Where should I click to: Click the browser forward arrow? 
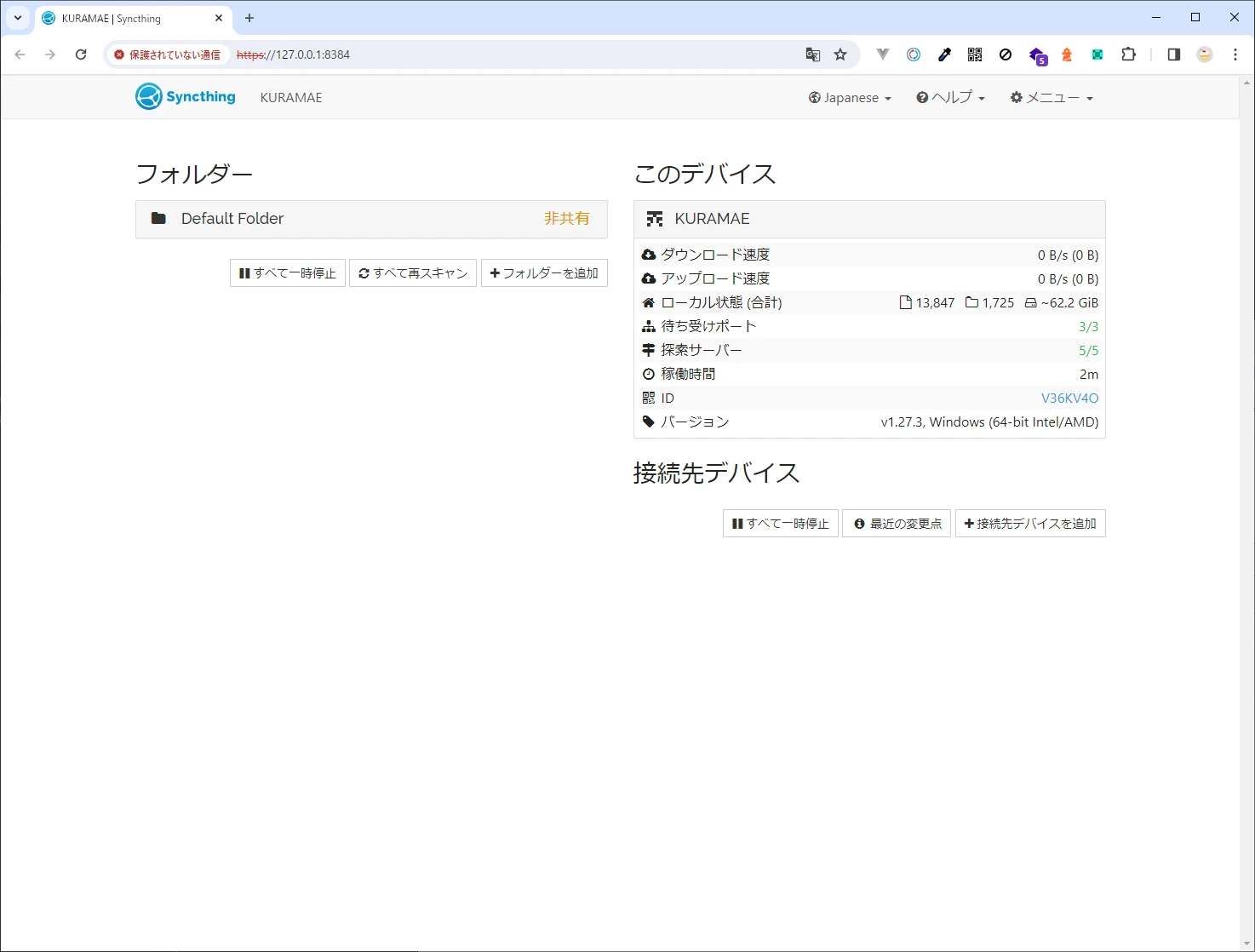point(50,54)
